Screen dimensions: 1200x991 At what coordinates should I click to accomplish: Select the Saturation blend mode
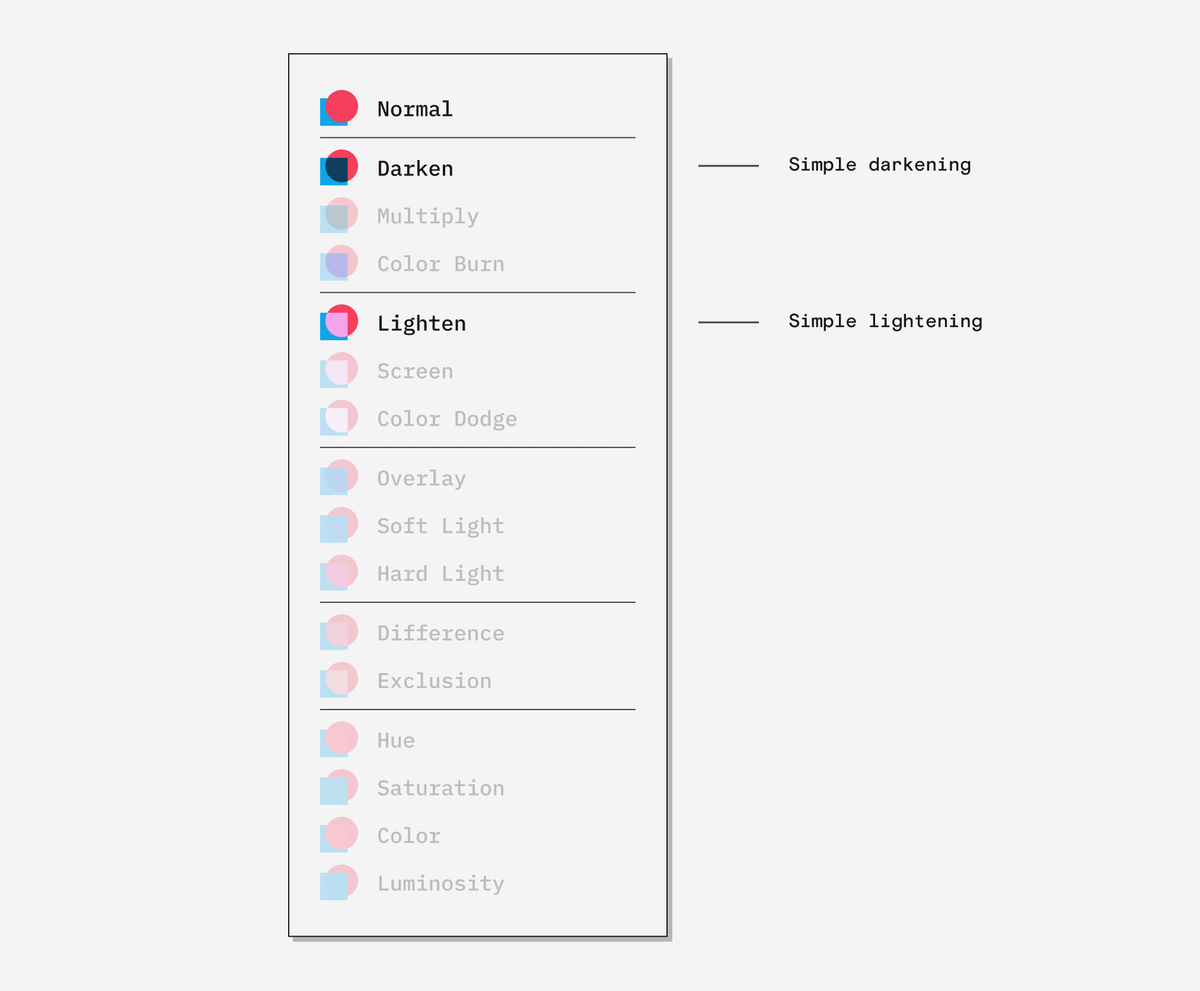coord(440,789)
